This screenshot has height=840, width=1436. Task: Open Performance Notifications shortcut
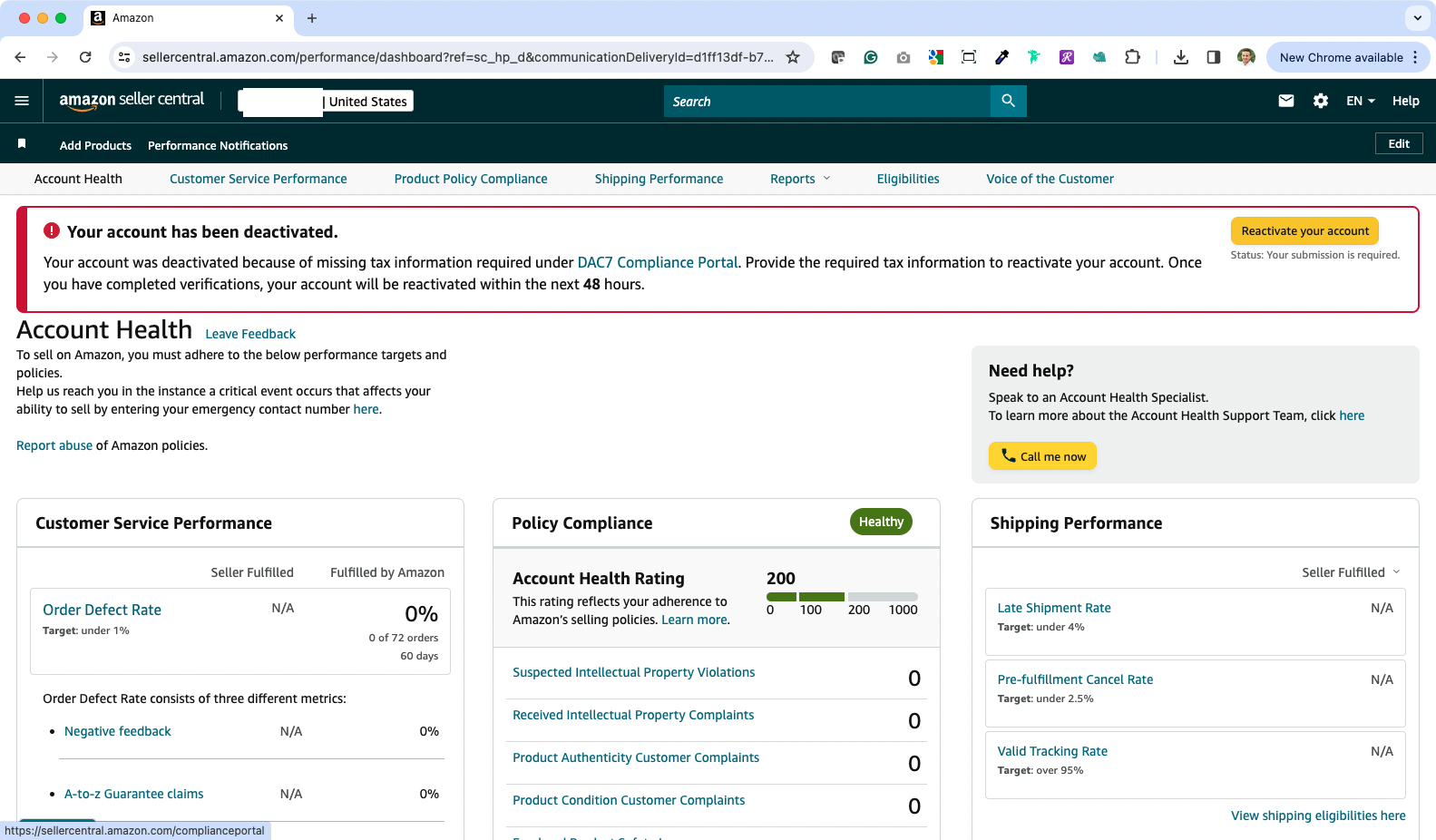point(218,145)
